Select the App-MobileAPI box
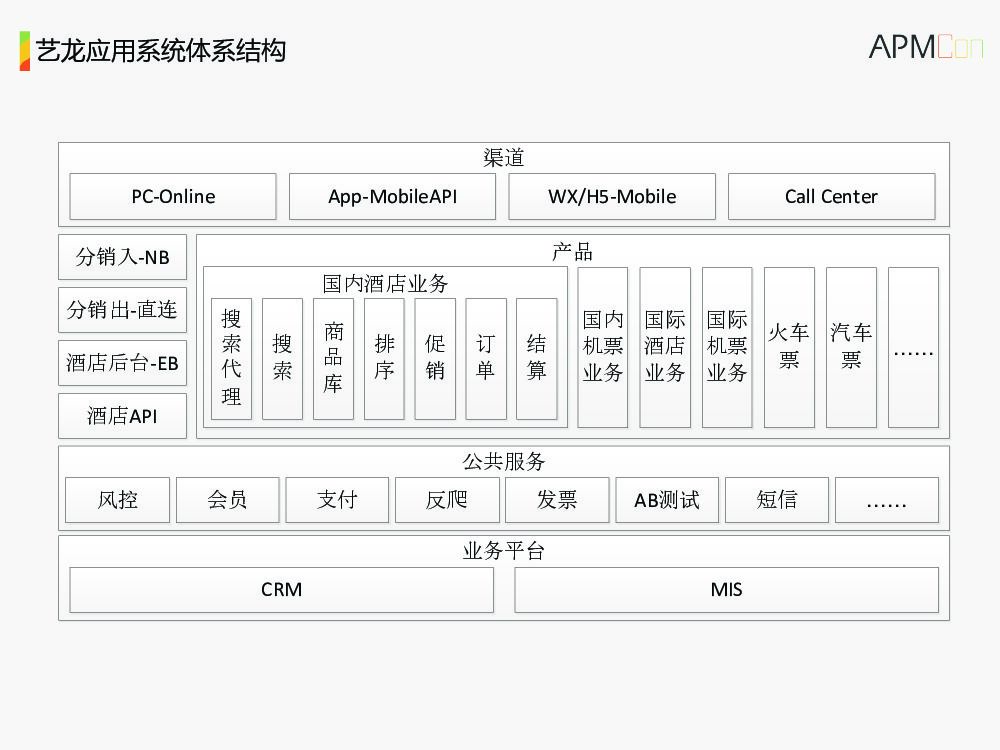Viewport: 1000px width, 750px height. (x=392, y=197)
